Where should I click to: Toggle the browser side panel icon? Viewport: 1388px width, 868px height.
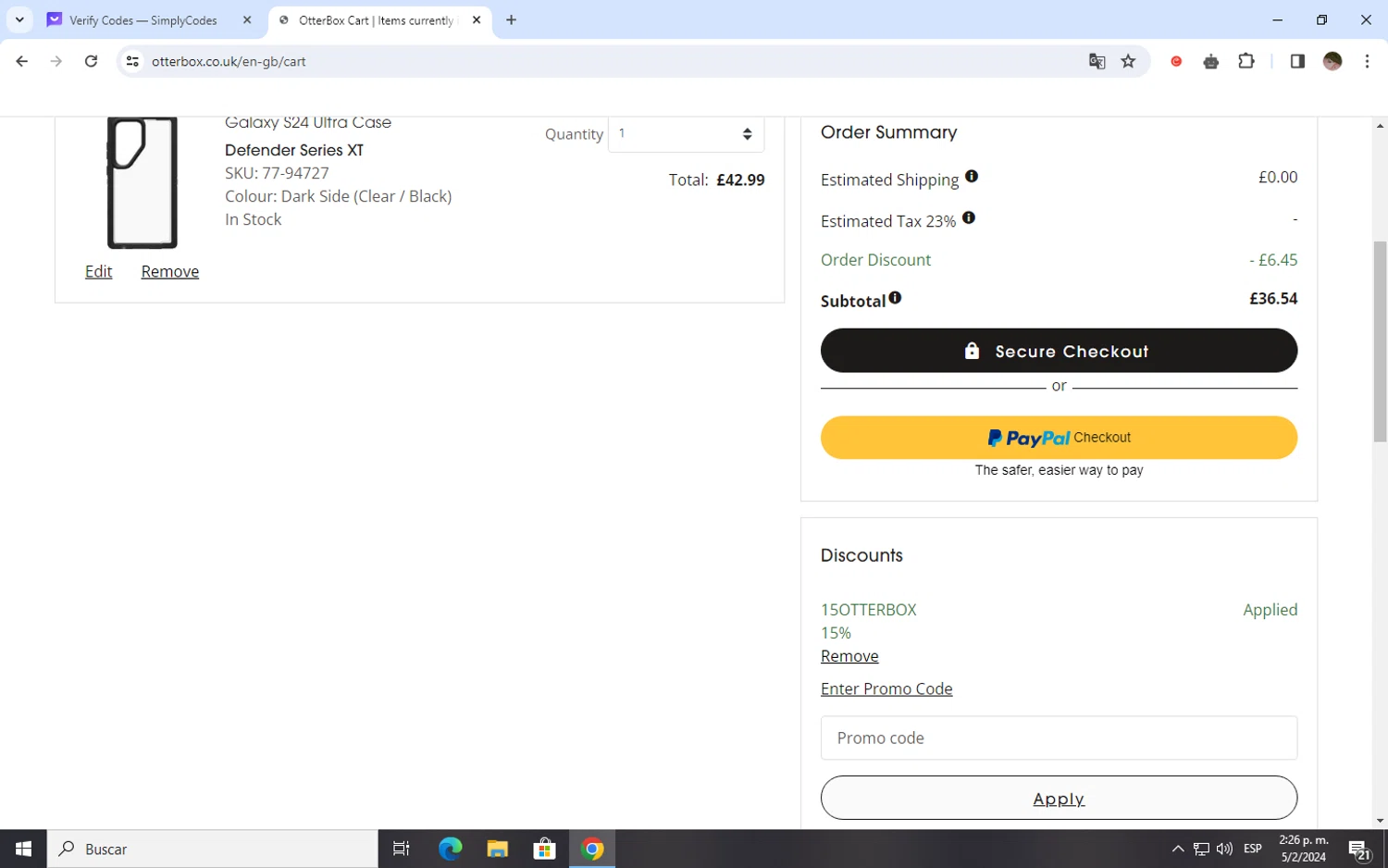coord(1297,61)
